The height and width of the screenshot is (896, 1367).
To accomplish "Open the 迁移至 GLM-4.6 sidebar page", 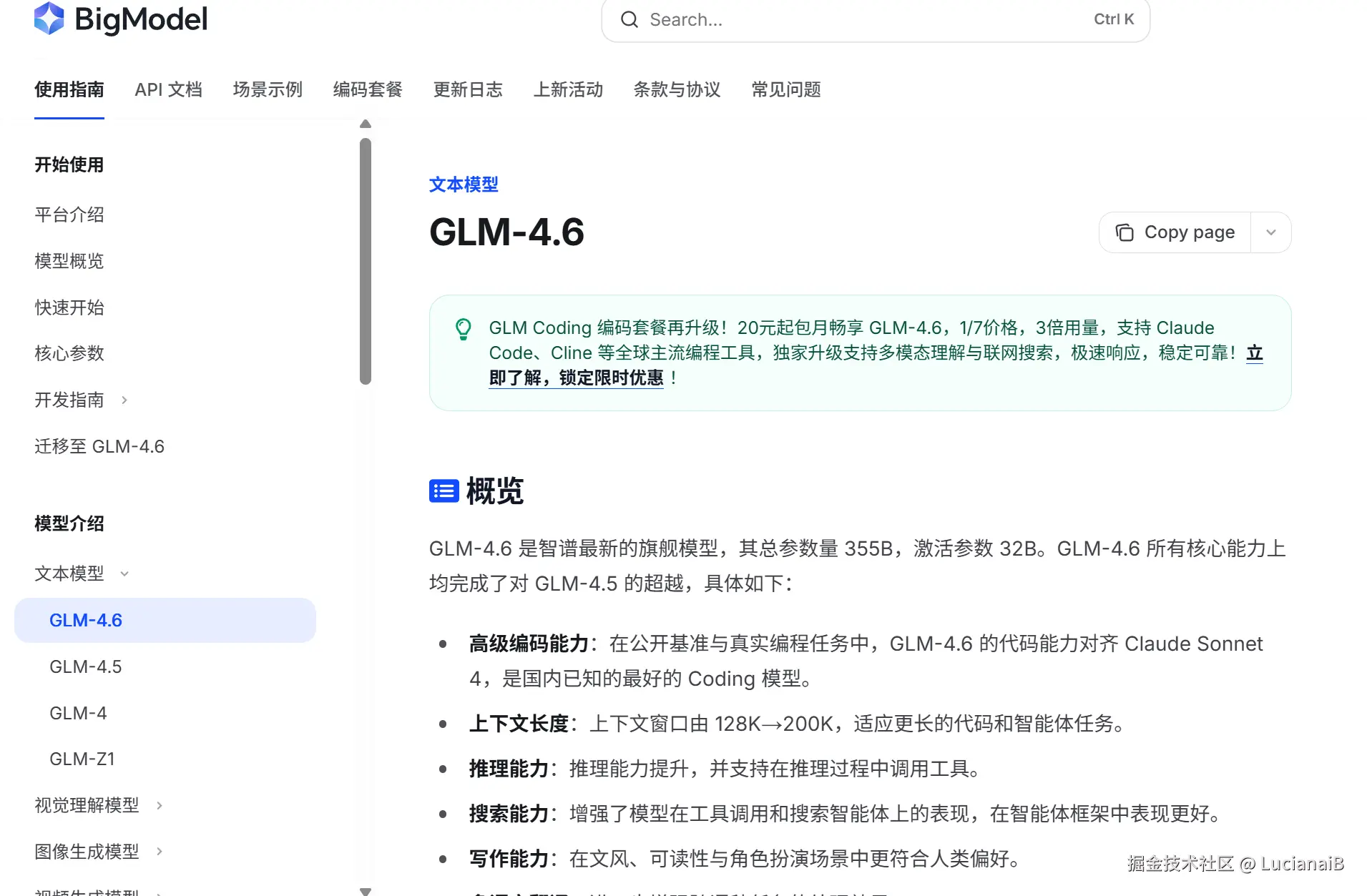I will pyautogui.click(x=99, y=446).
